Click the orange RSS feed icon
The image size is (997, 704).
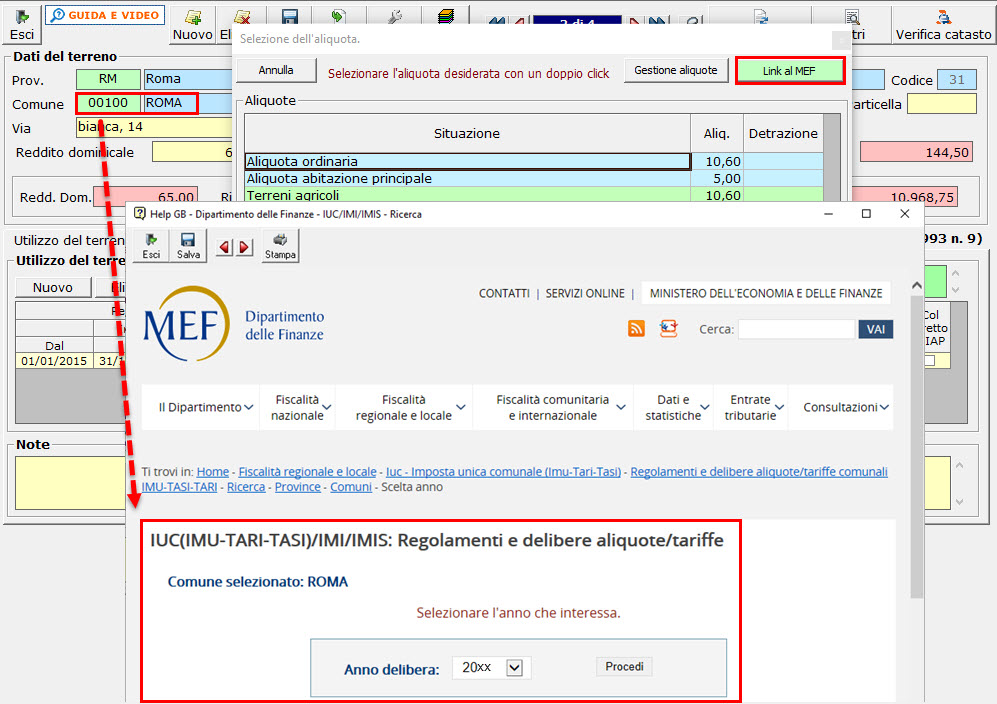[636, 328]
